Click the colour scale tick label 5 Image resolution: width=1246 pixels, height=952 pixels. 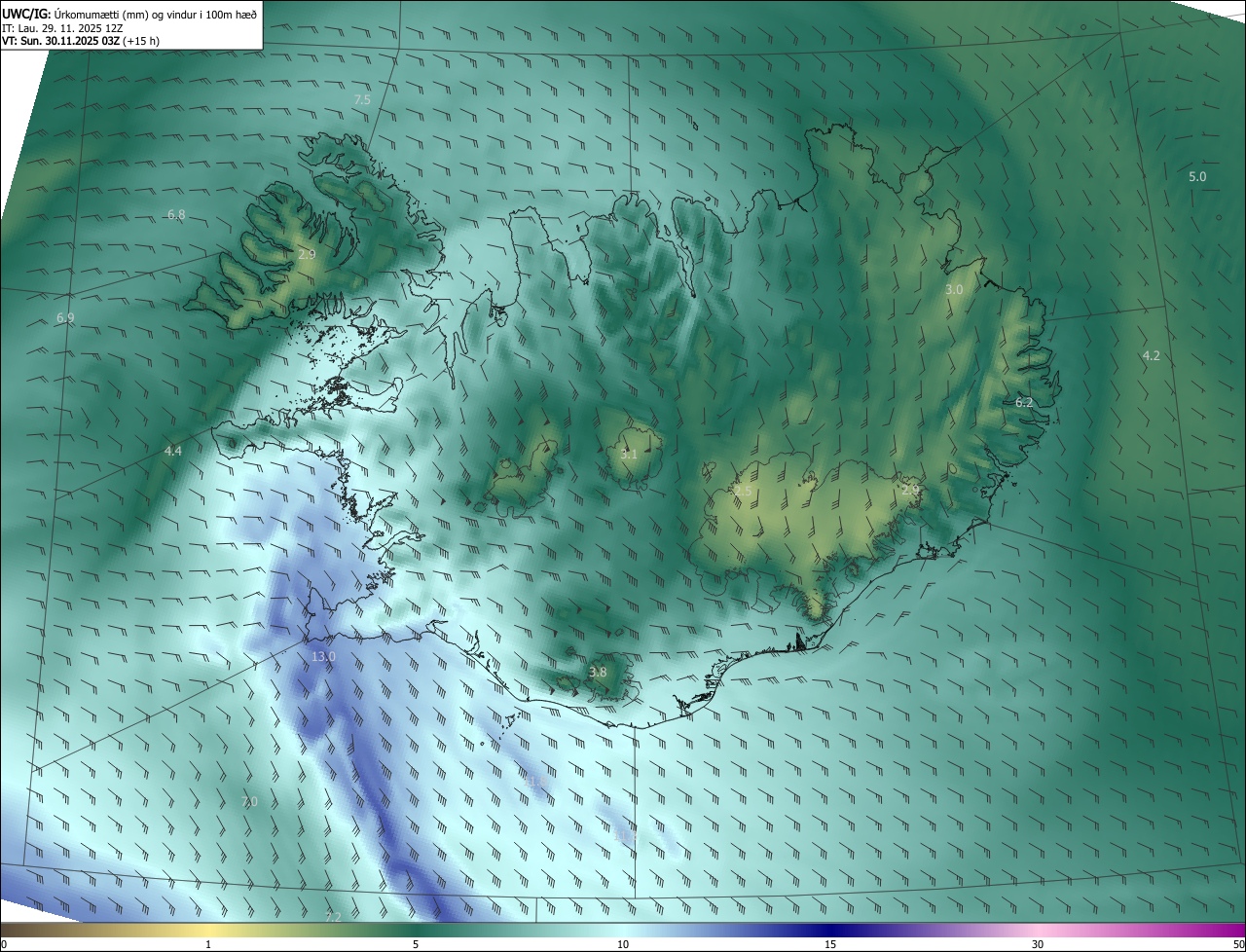click(x=416, y=944)
